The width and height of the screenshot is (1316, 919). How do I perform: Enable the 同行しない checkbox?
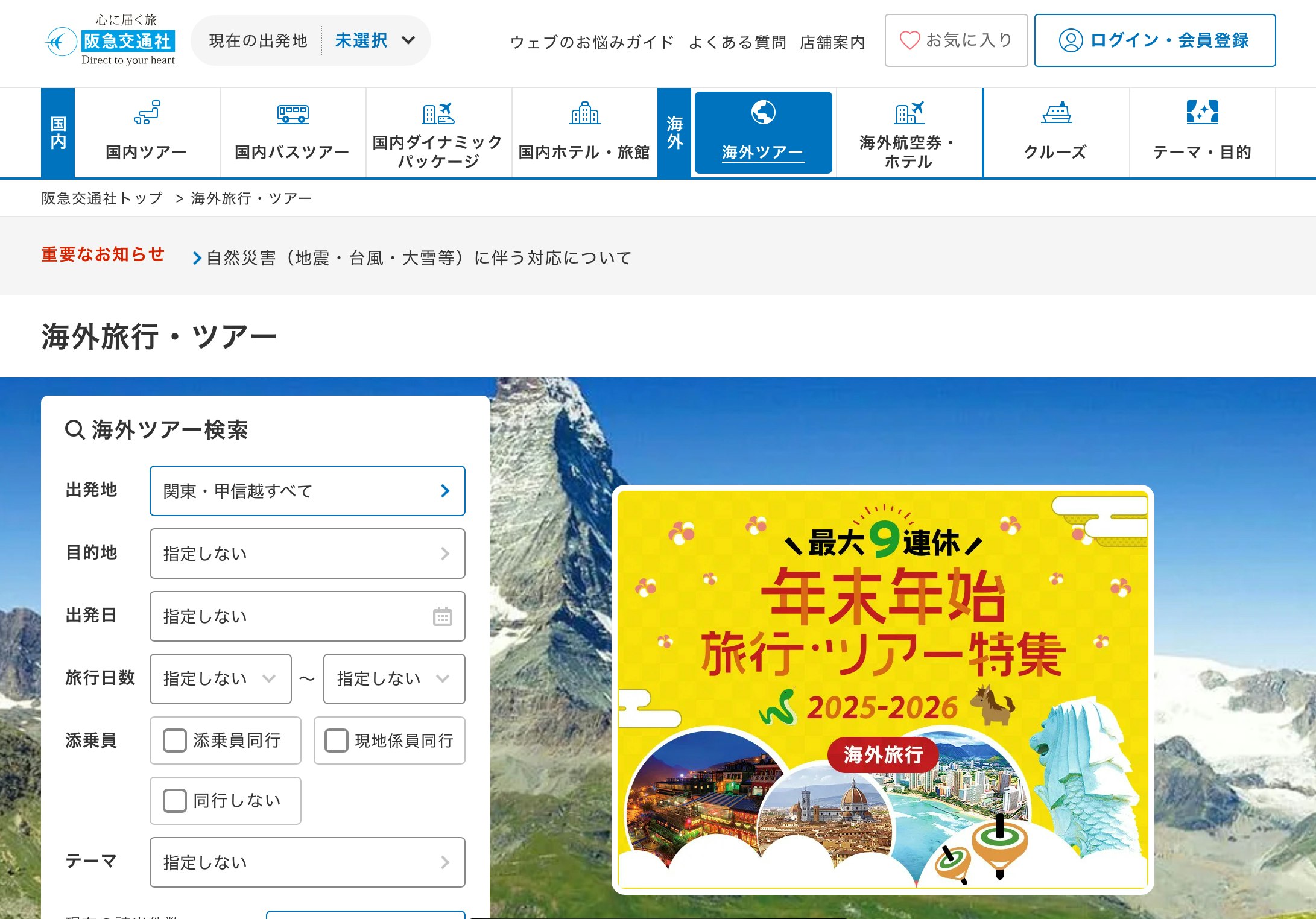[175, 801]
